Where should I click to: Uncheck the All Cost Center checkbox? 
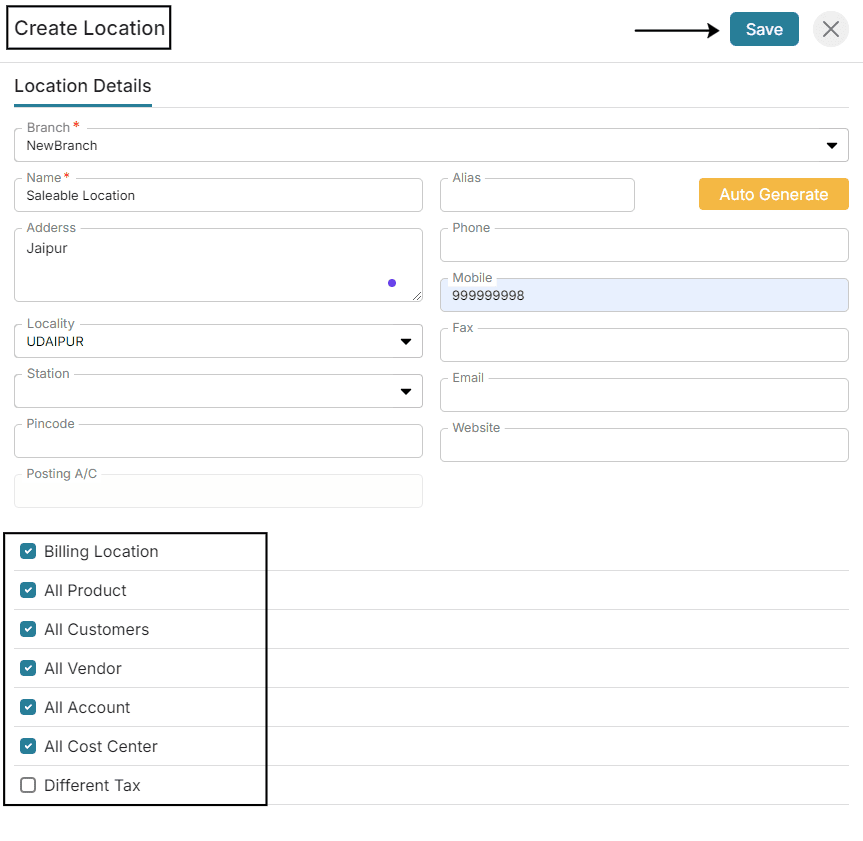pos(28,746)
